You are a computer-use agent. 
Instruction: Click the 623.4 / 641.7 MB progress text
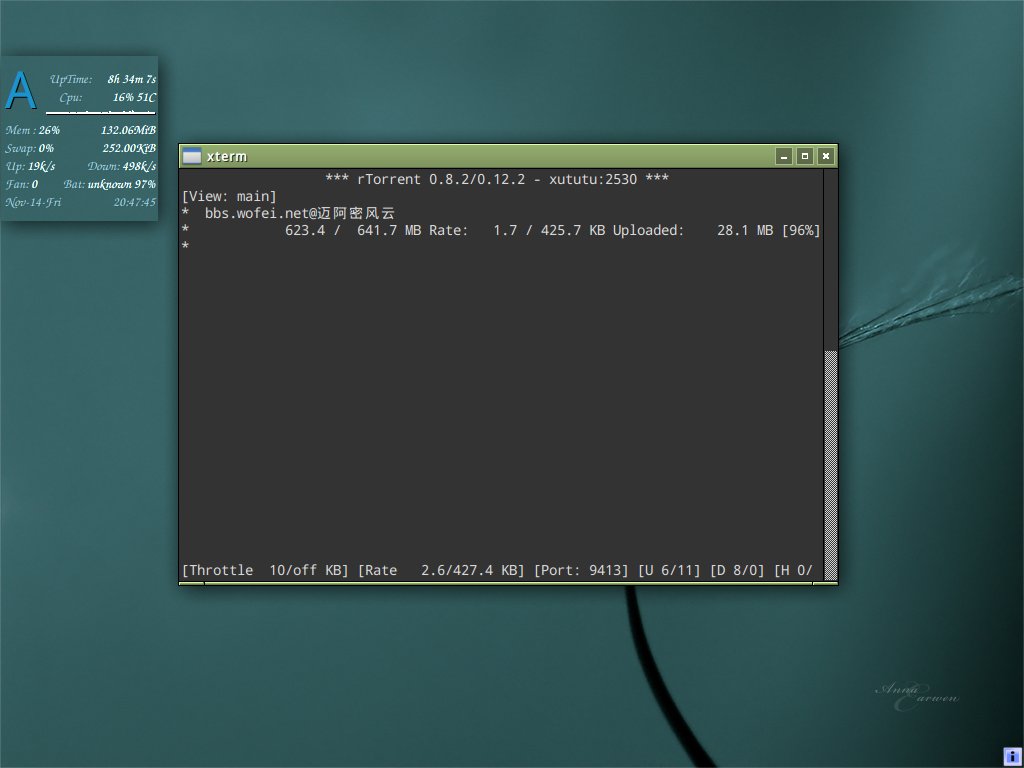353,230
